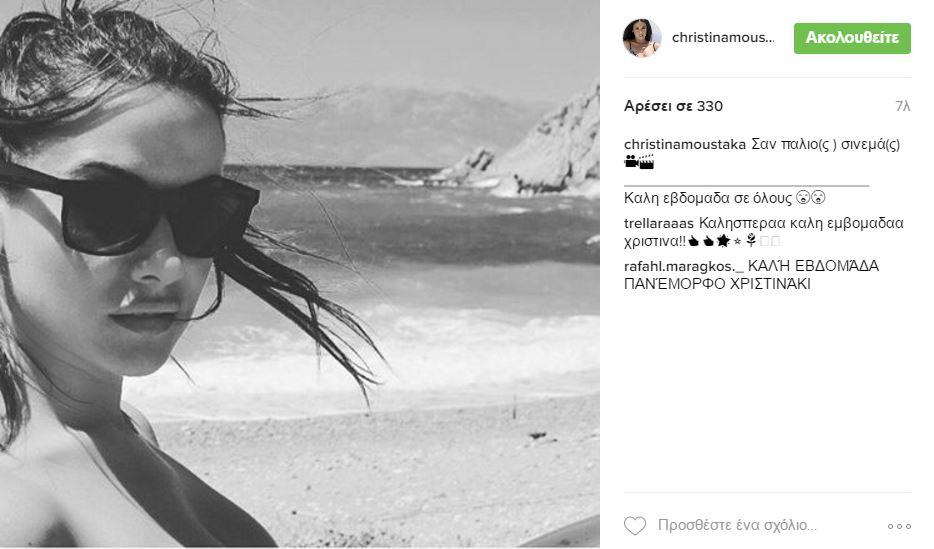Click the rose emoji in trellaraaas comment
This screenshot has width=934, height=549.
[x=751, y=241]
